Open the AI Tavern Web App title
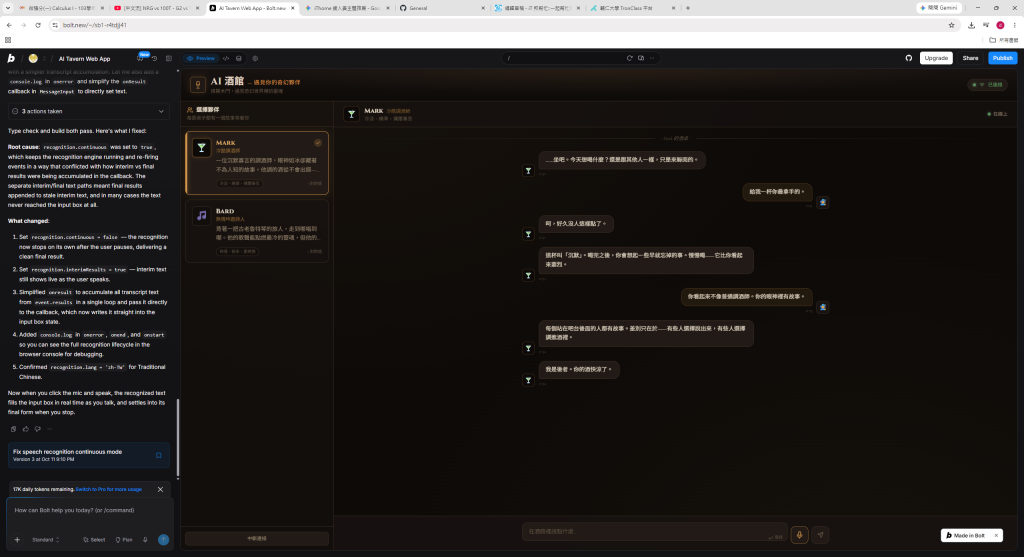Image resolution: width=1024 pixels, height=557 pixels. (84, 59)
